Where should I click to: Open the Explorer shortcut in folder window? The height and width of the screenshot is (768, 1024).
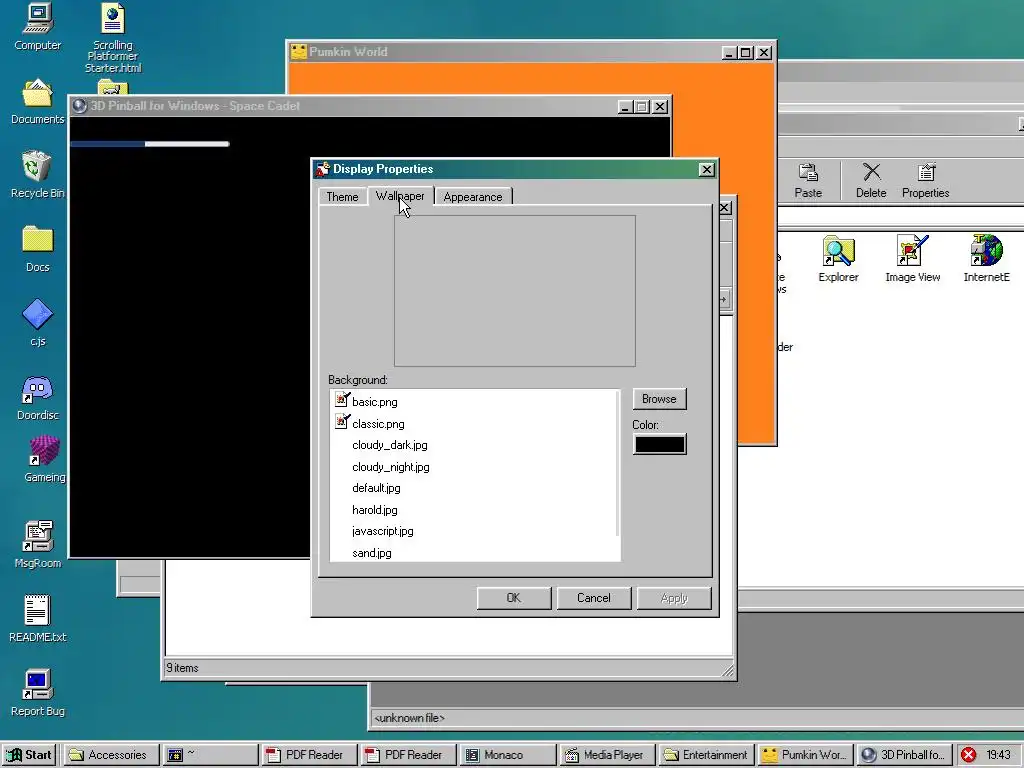click(839, 259)
